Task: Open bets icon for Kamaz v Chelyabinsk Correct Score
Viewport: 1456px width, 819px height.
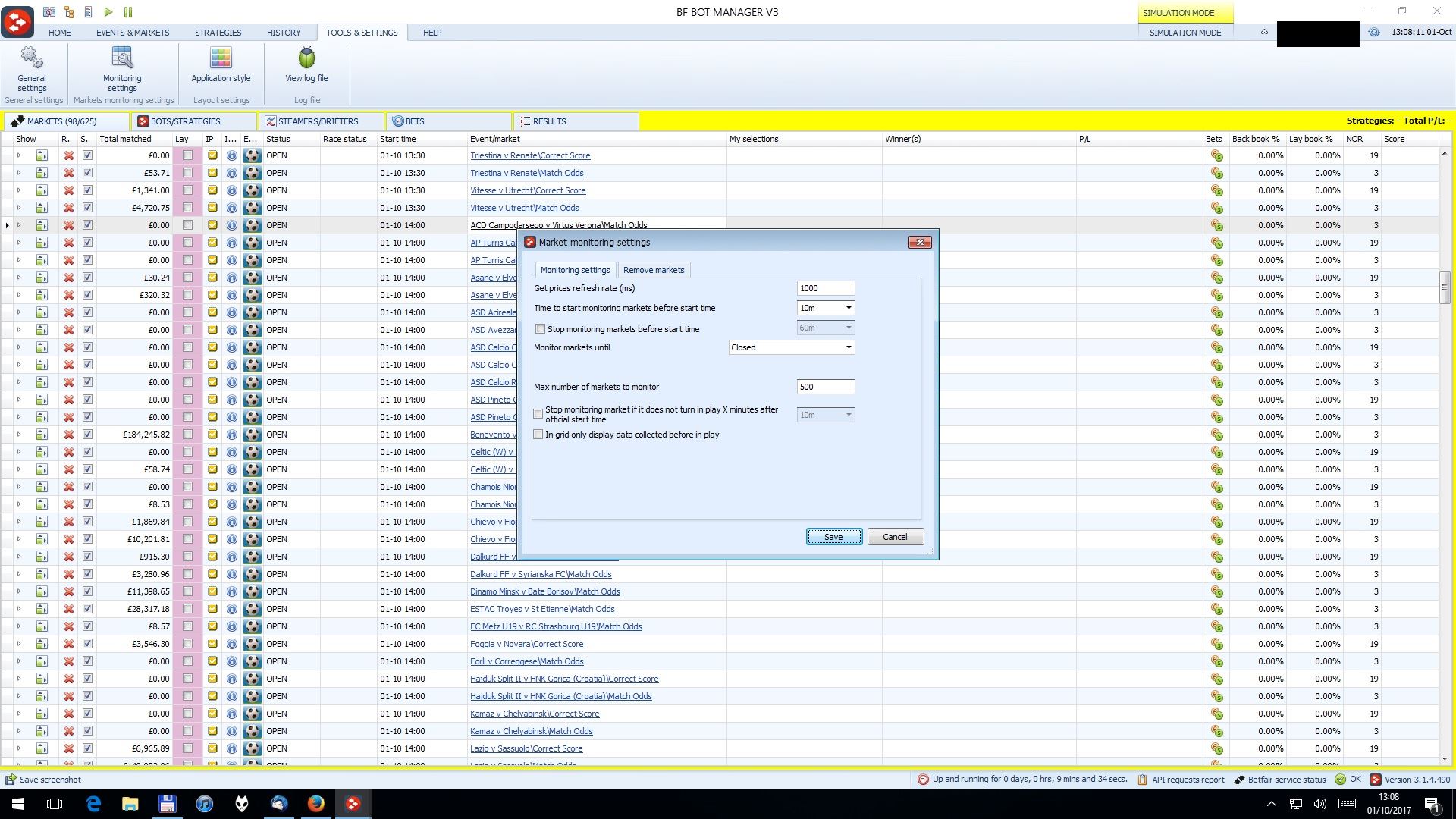Action: 1216,714
